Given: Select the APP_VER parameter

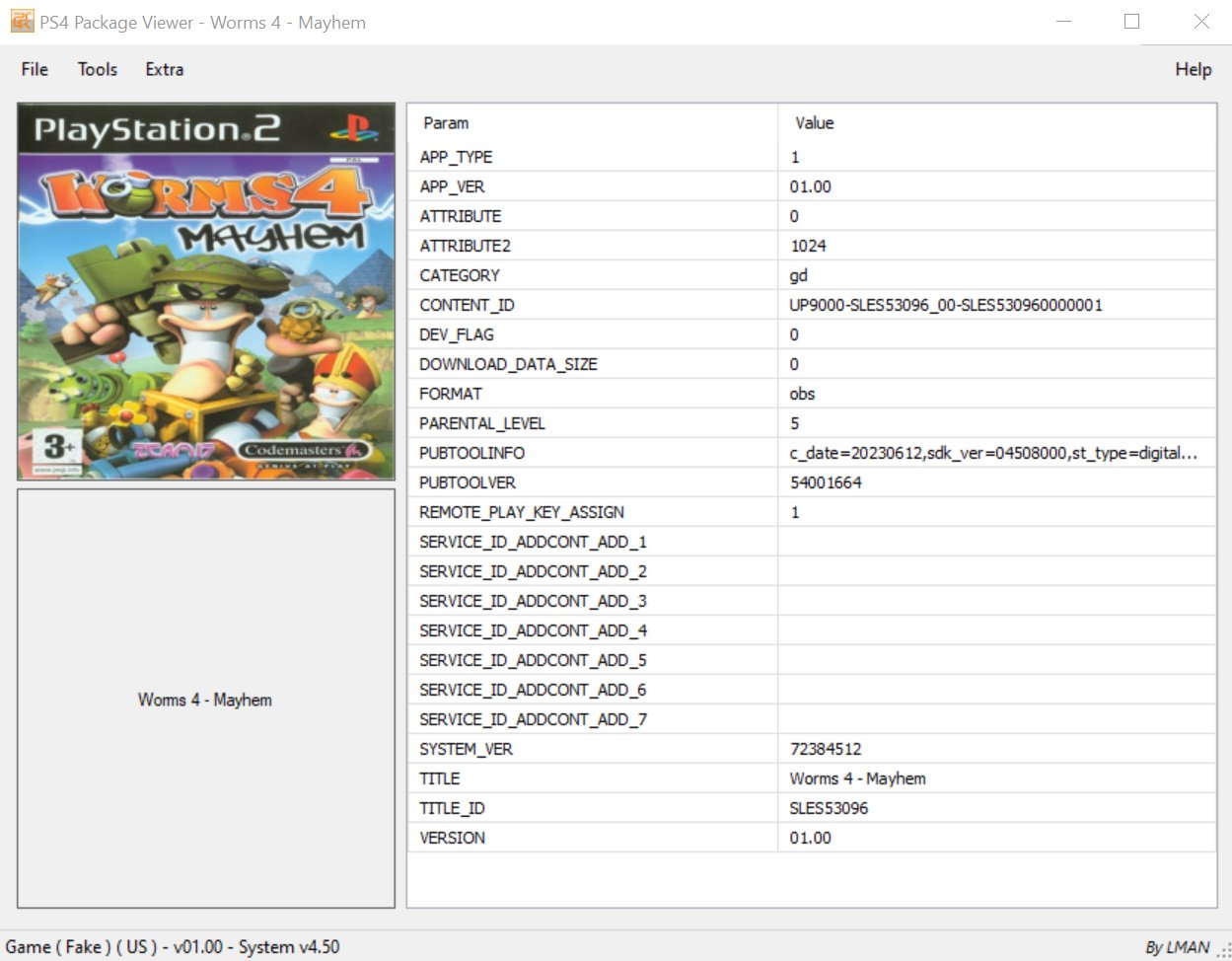Looking at the screenshot, I should pos(452,186).
